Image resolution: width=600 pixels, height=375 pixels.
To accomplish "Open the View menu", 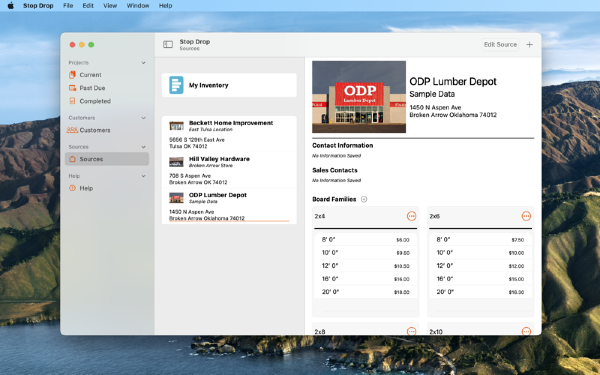I will [x=110, y=5].
